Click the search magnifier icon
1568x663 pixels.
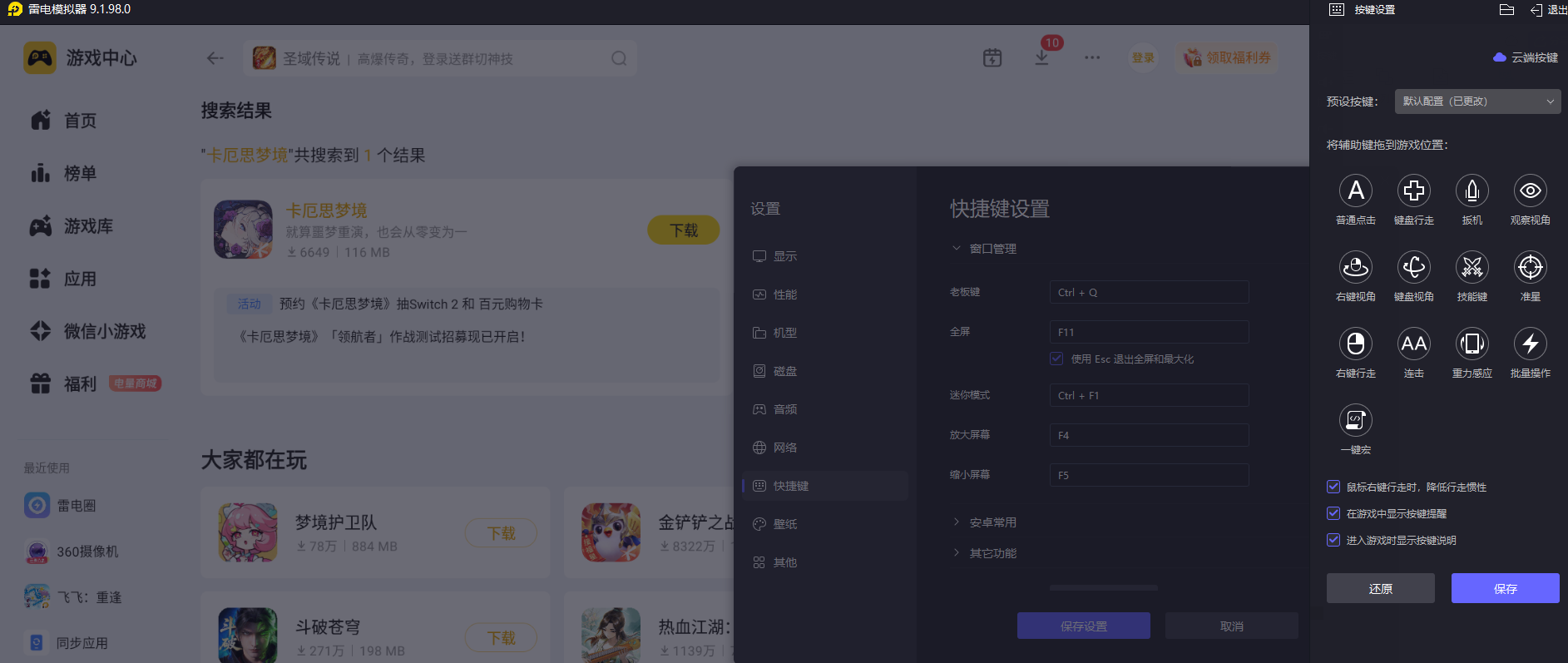click(x=619, y=58)
